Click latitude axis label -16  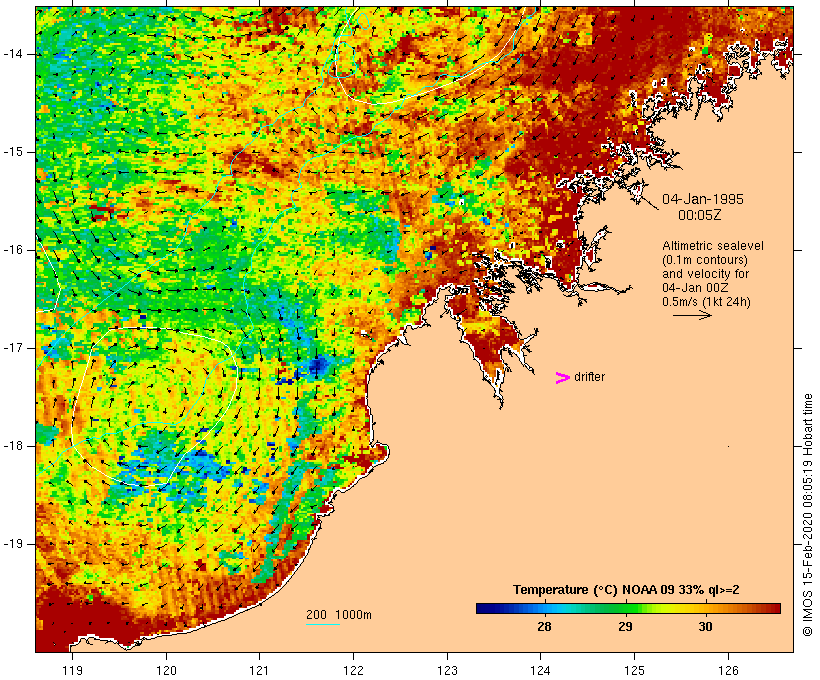click(13, 250)
